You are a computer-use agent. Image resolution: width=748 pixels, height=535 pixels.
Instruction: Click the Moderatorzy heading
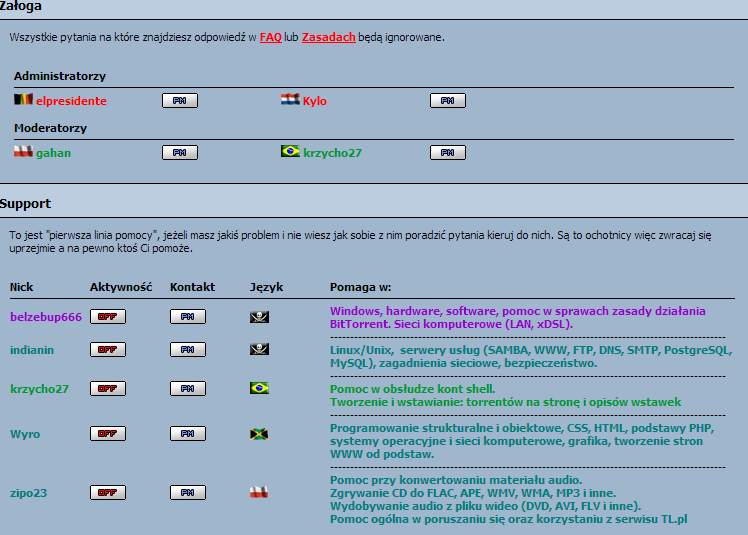point(51,128)
